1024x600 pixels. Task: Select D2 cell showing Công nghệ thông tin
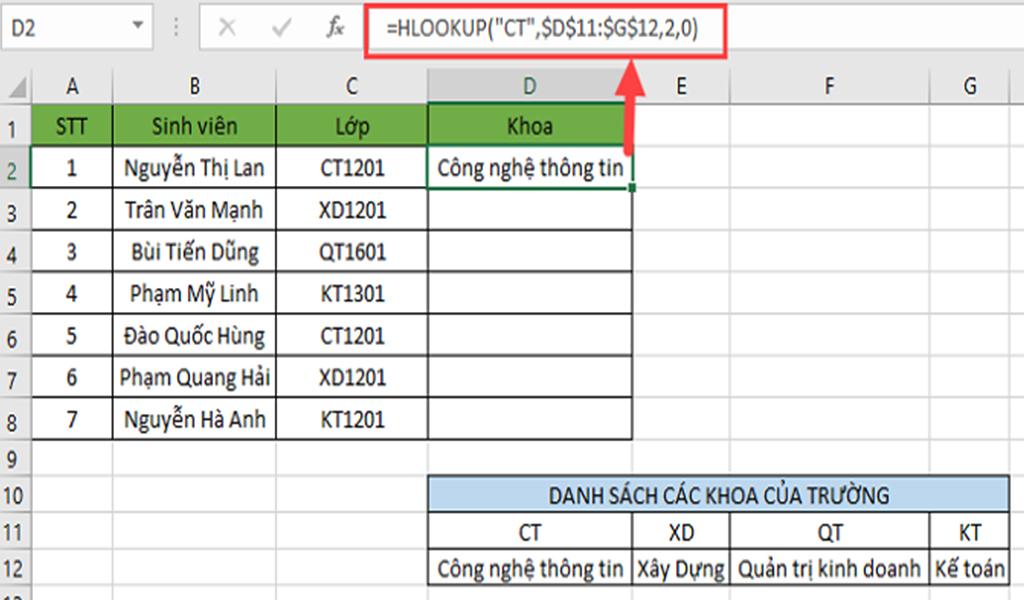click(530, 168)
